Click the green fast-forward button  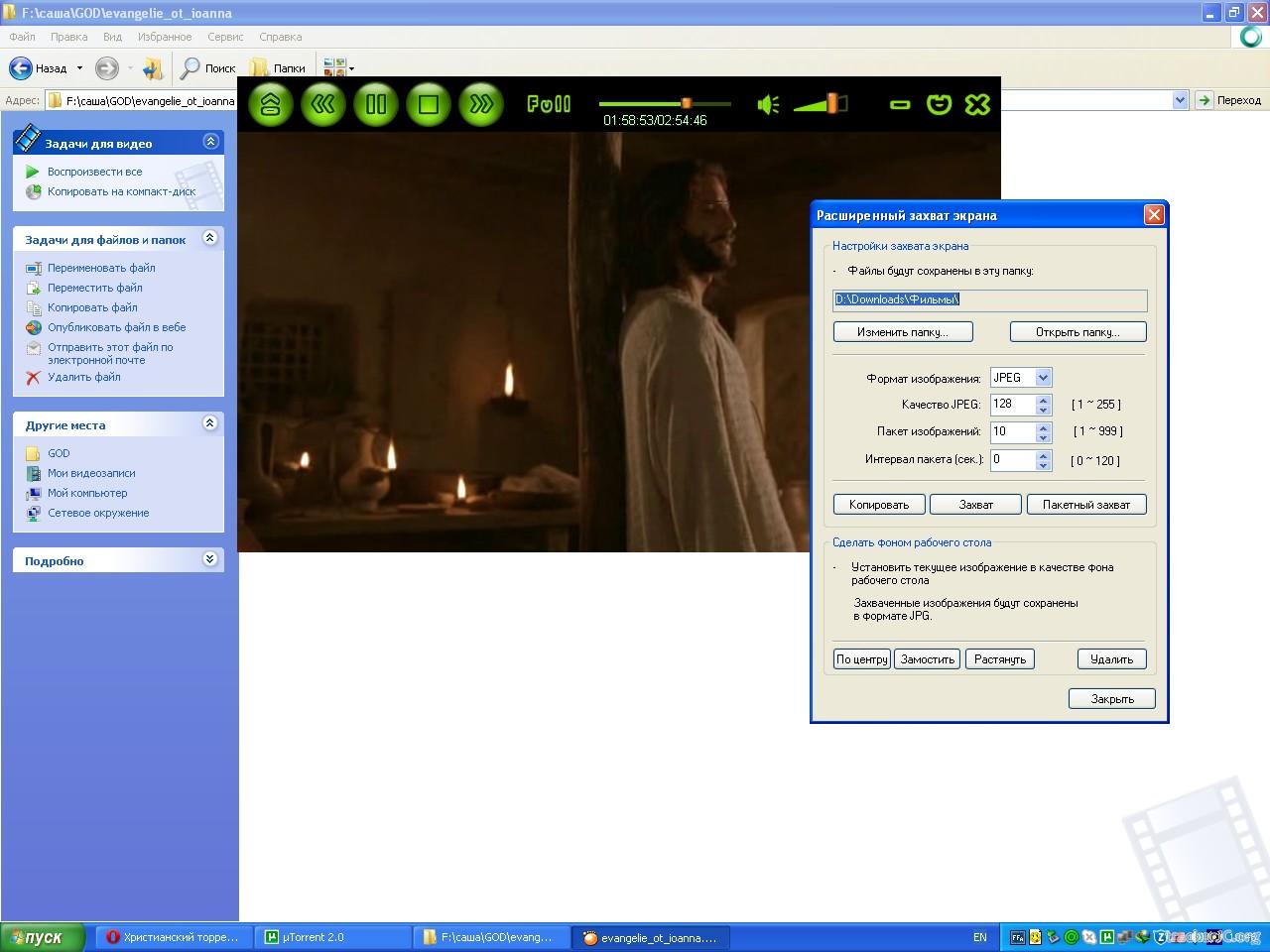pyautogui.click(x=481, y=104)
